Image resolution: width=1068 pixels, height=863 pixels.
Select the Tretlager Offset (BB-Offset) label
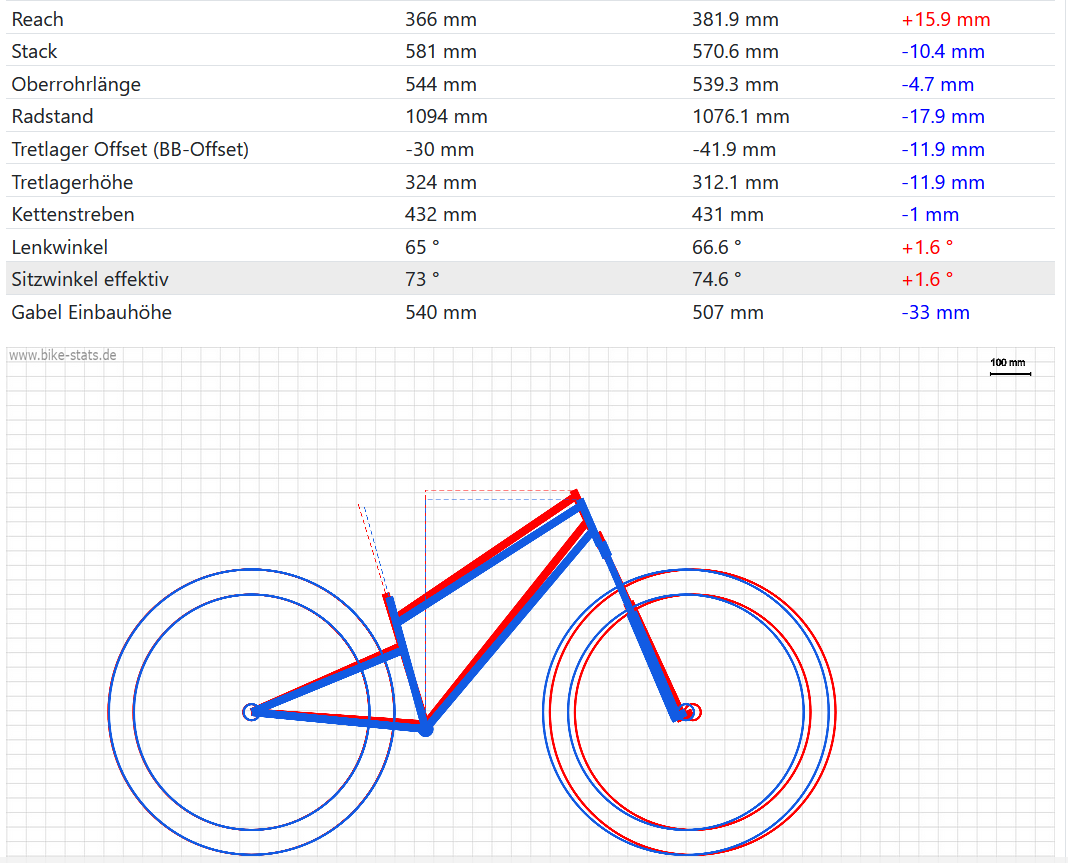click(x=130, y=149)
